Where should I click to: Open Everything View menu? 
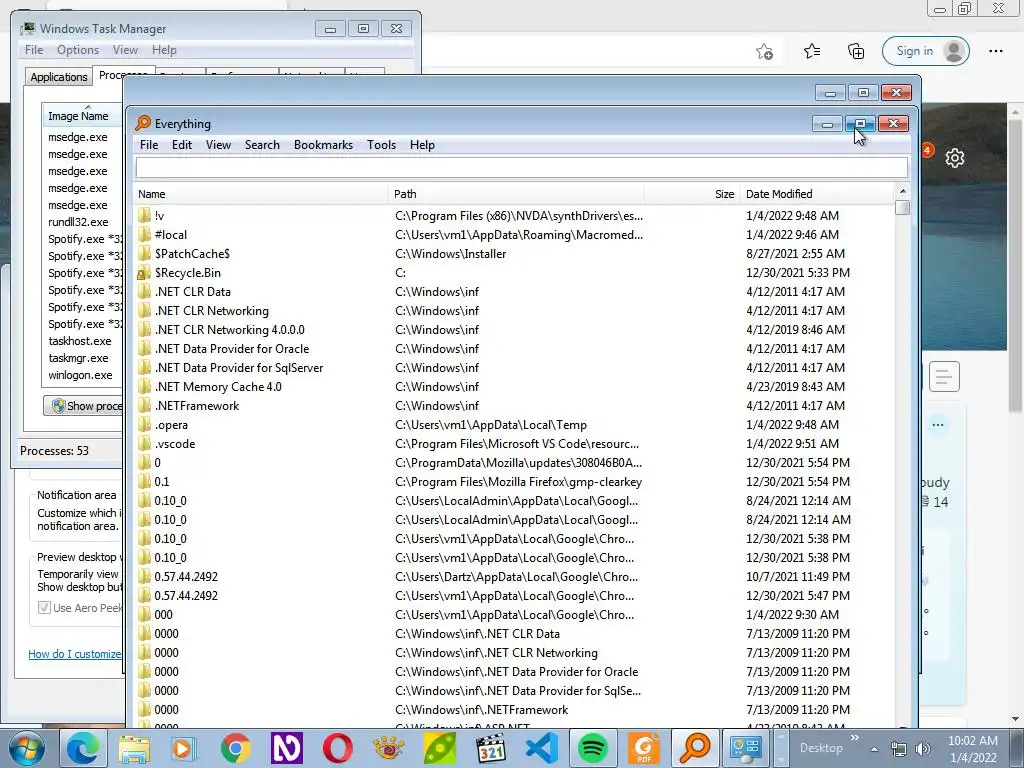[x=218, y=145]
